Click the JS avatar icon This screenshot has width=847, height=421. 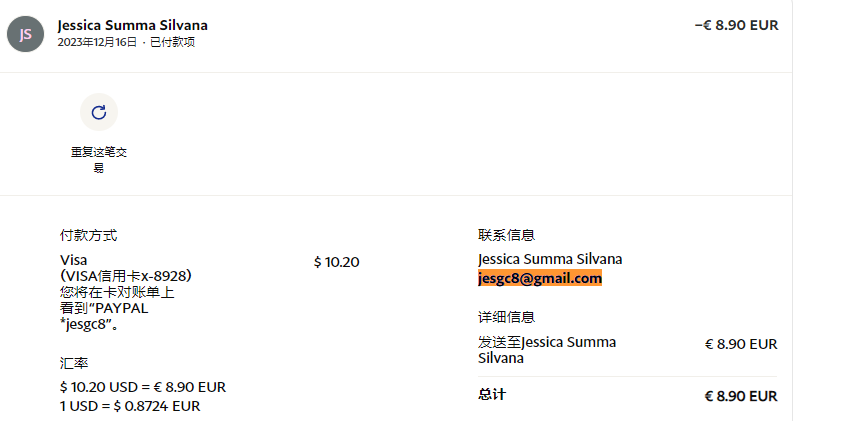coord(26,34)
